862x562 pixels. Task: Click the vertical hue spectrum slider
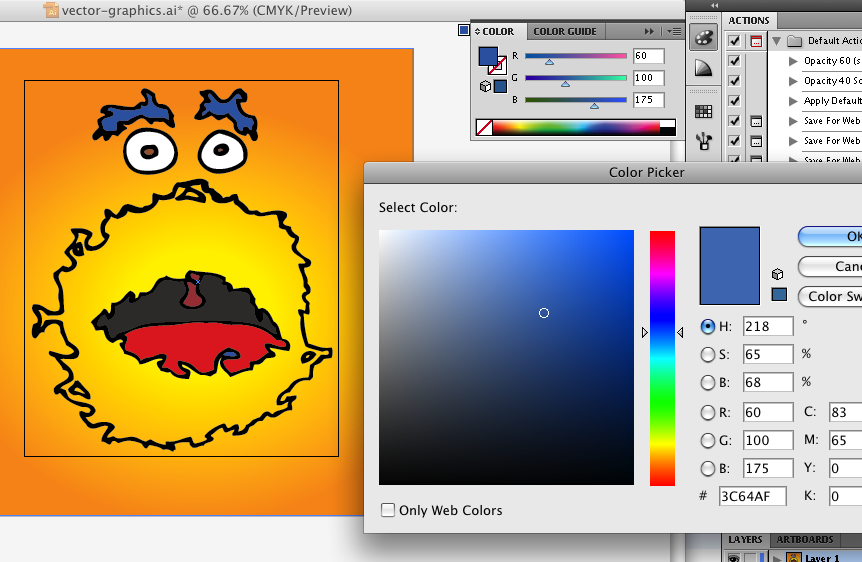coord(662,358)
